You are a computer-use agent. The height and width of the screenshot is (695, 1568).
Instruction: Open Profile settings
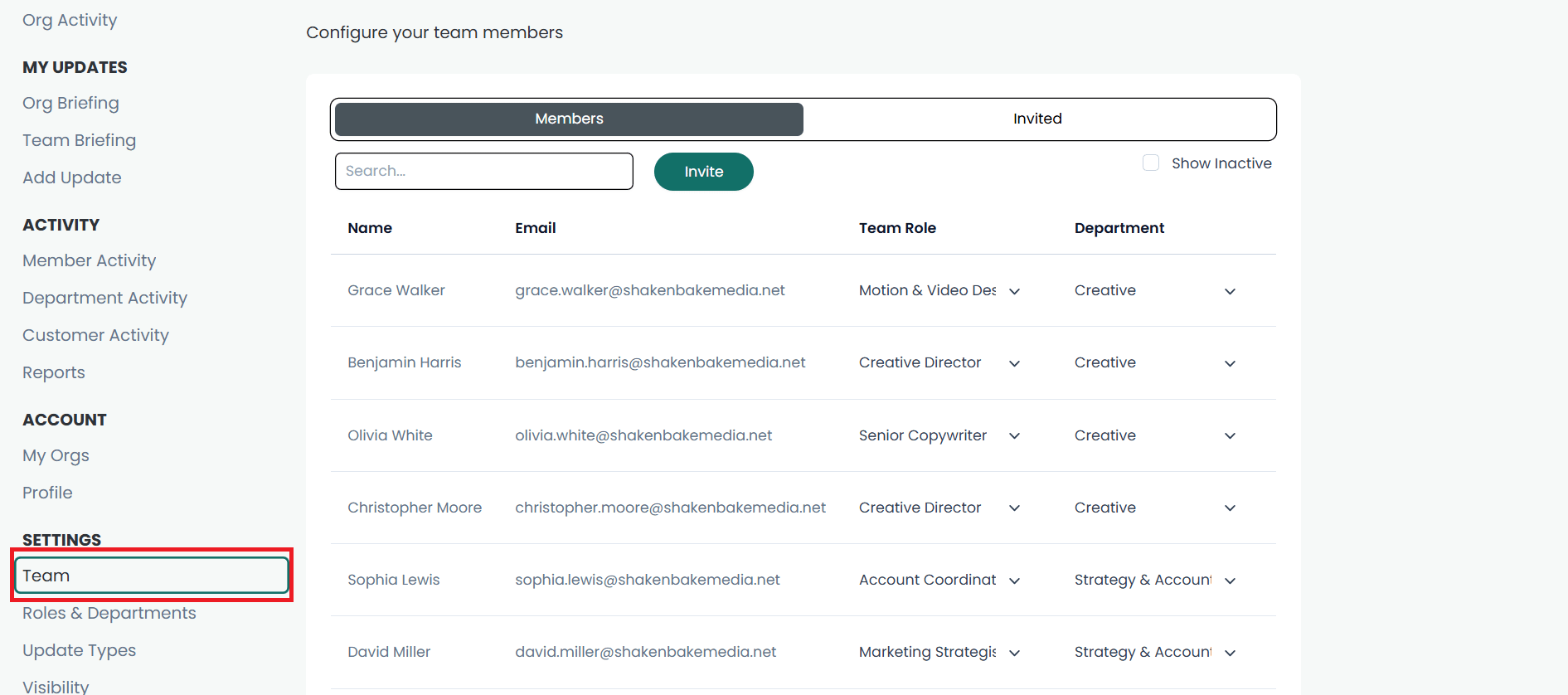(x=47, y=493)
